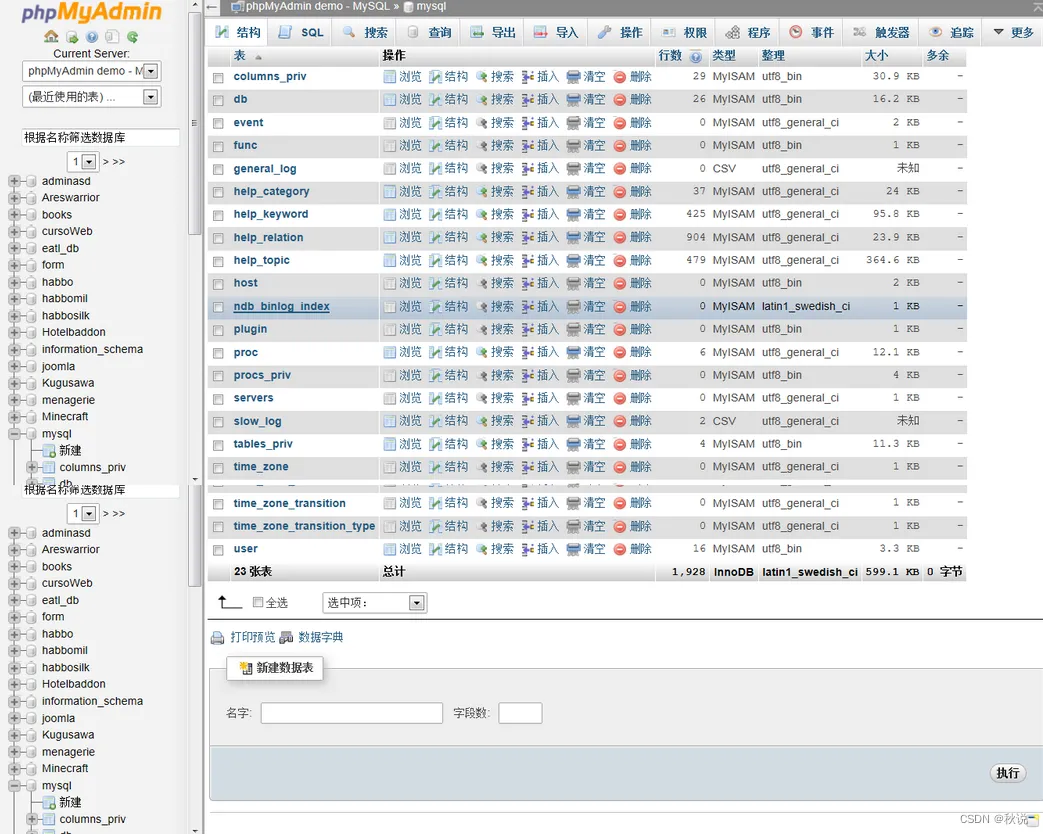Expand the upper books database node
The image size is (1043, 834).
(x=14, y=215)
